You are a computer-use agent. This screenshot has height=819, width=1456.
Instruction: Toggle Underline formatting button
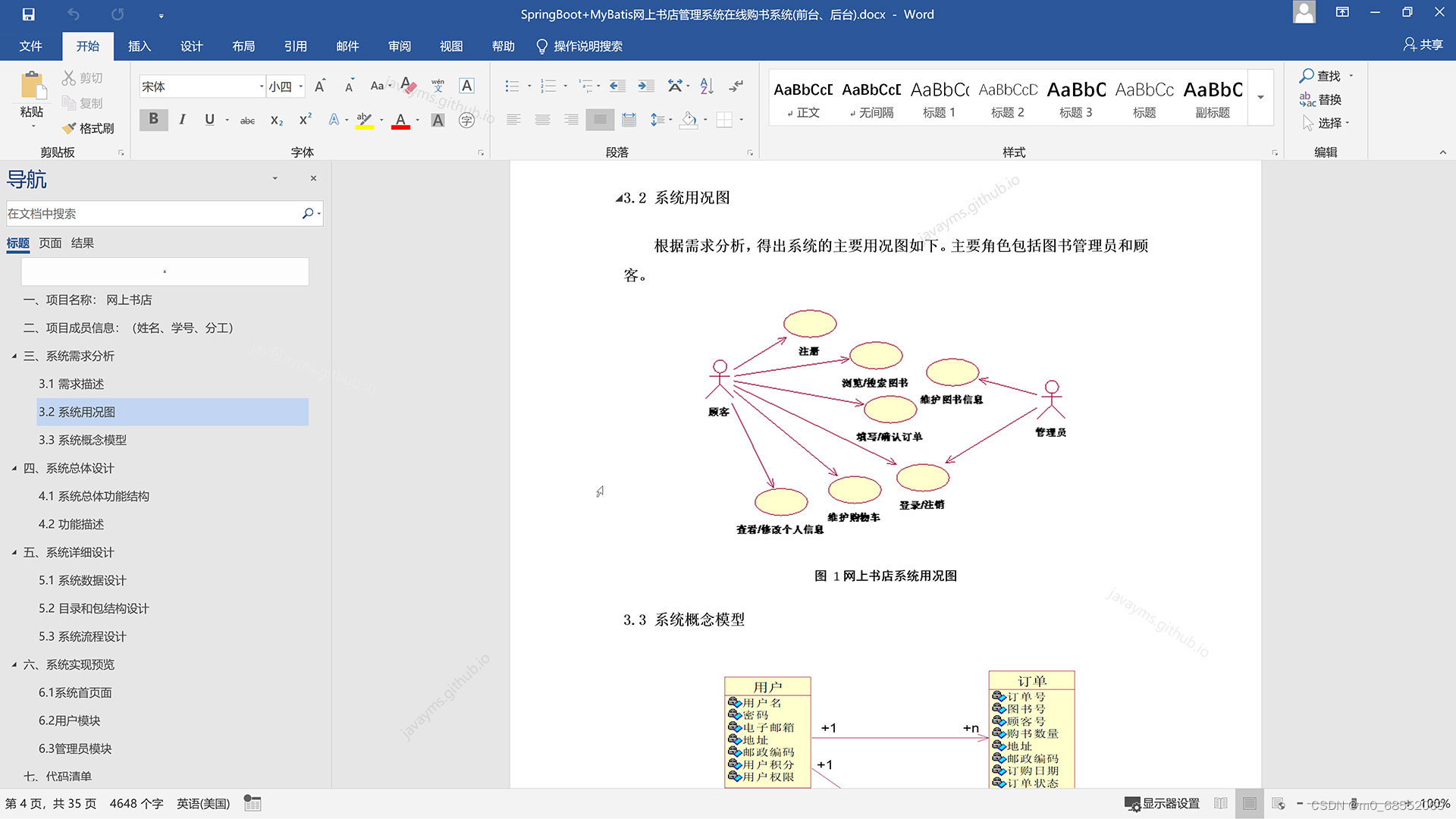[209, 119]
